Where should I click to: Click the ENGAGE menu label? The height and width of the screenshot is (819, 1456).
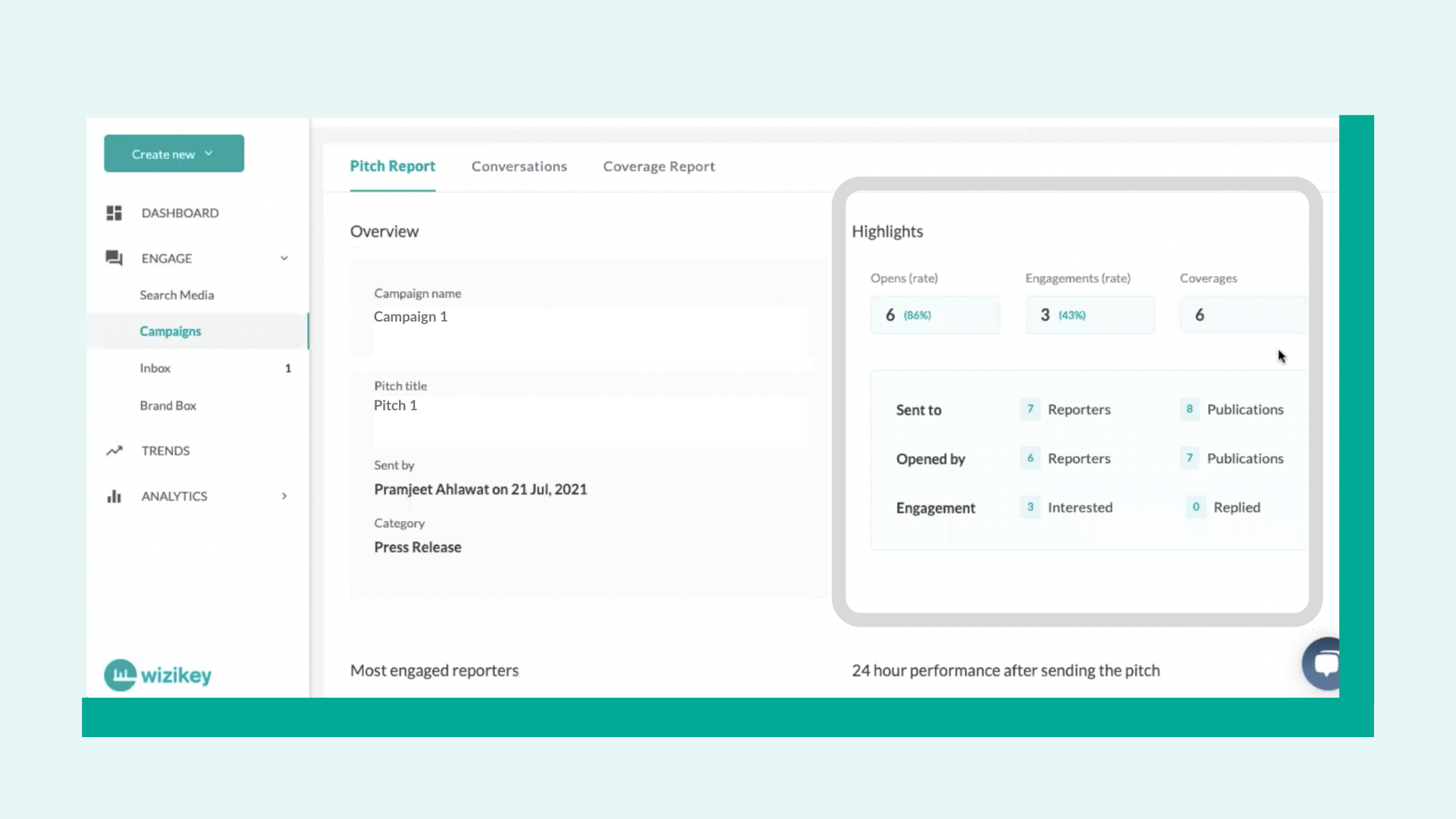(x=167, y=259)
